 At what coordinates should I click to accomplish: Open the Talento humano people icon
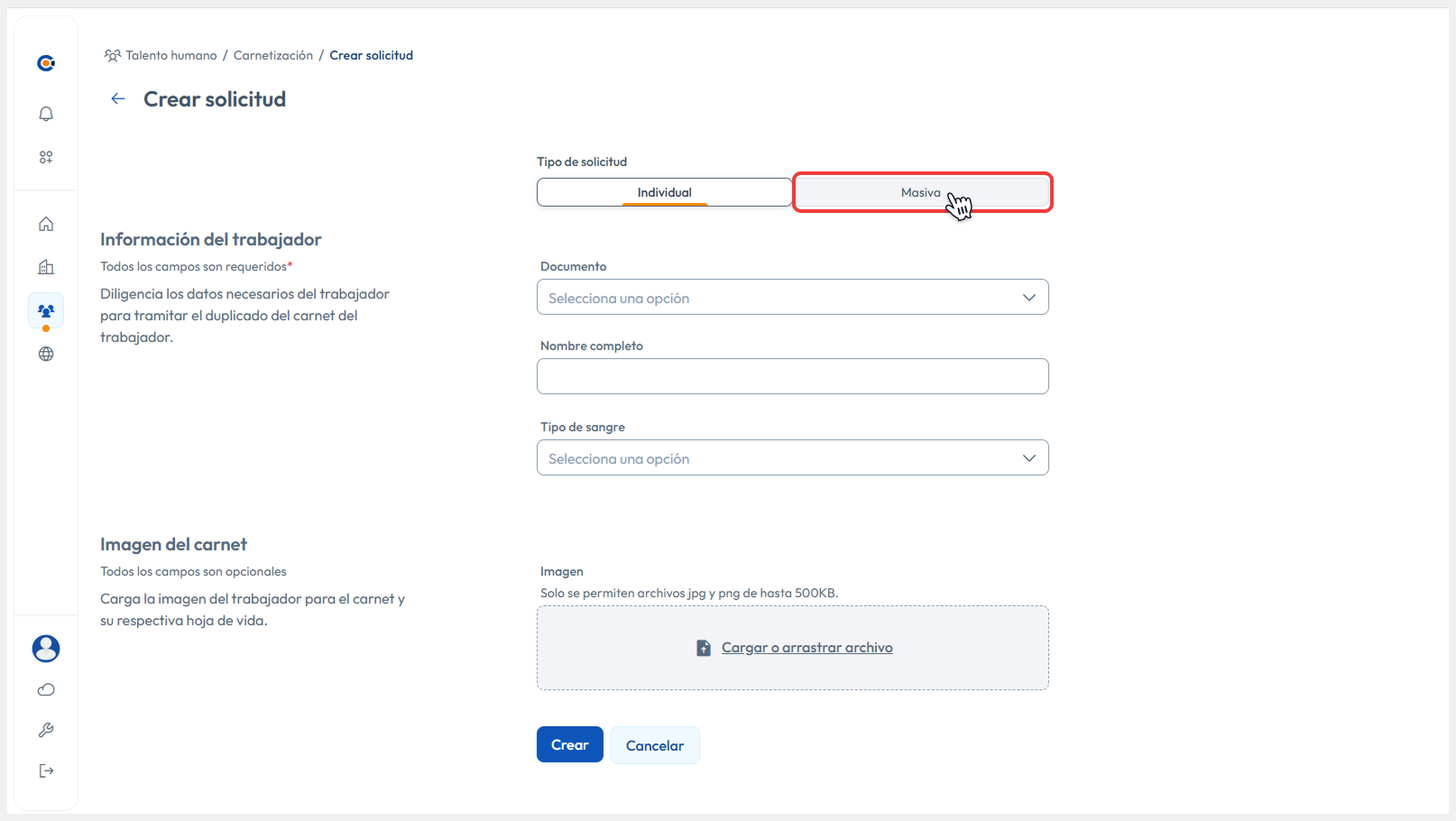pyautogui.click(x=45, y=309)
